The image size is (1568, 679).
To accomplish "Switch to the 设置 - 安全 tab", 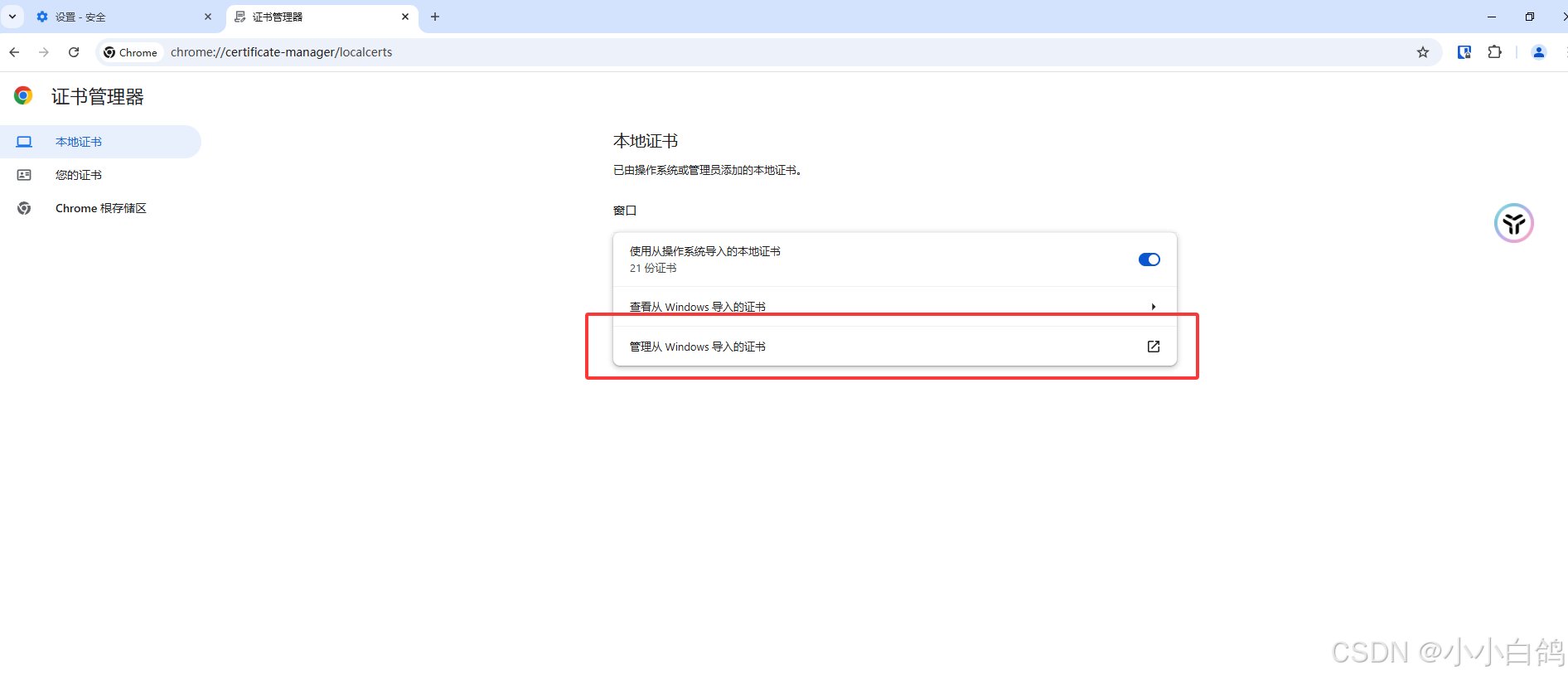I will point(116,17).
